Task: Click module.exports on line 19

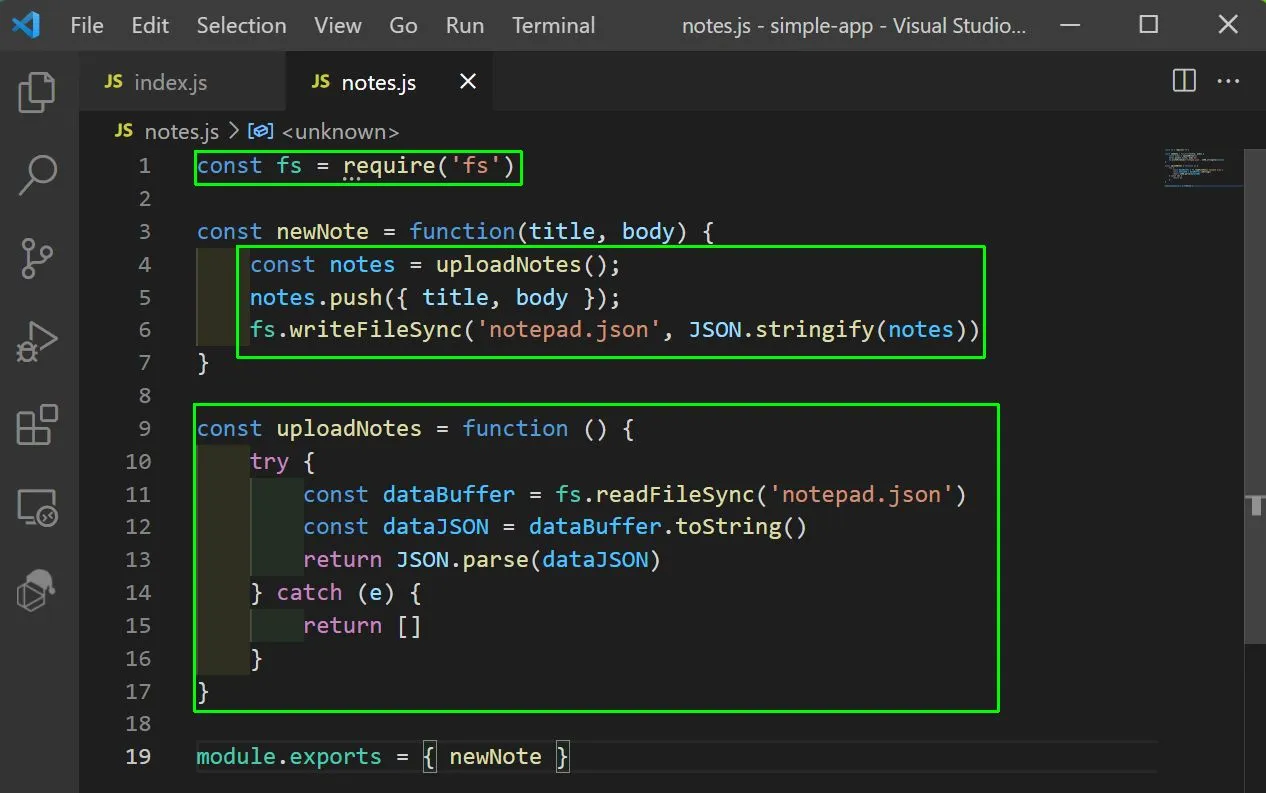Action: pos(289,756)
